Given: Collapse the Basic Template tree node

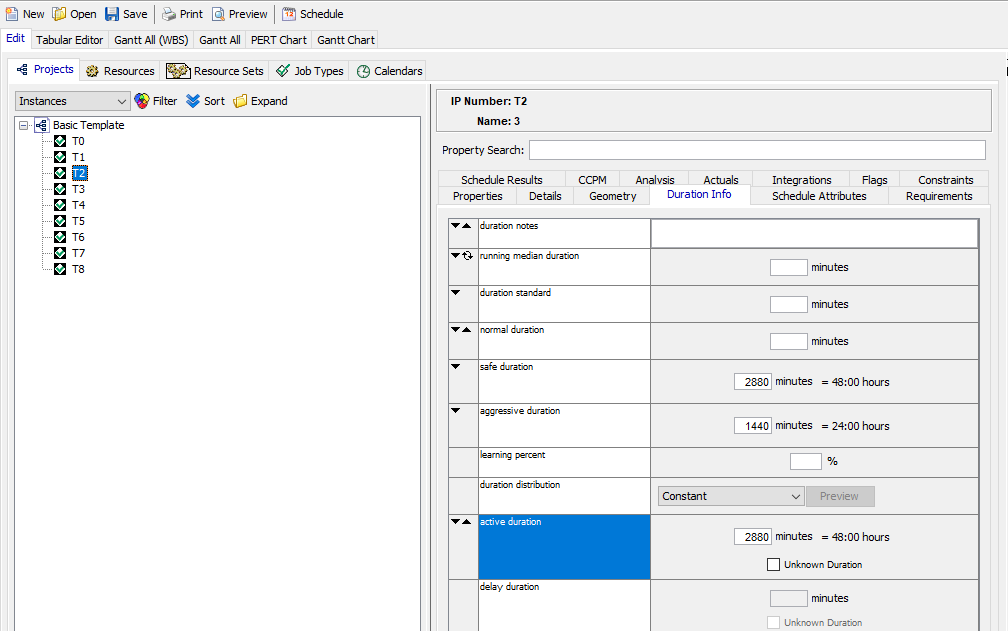Looking at the screenshot, I should pyautogui.click(x=24, y=126).
